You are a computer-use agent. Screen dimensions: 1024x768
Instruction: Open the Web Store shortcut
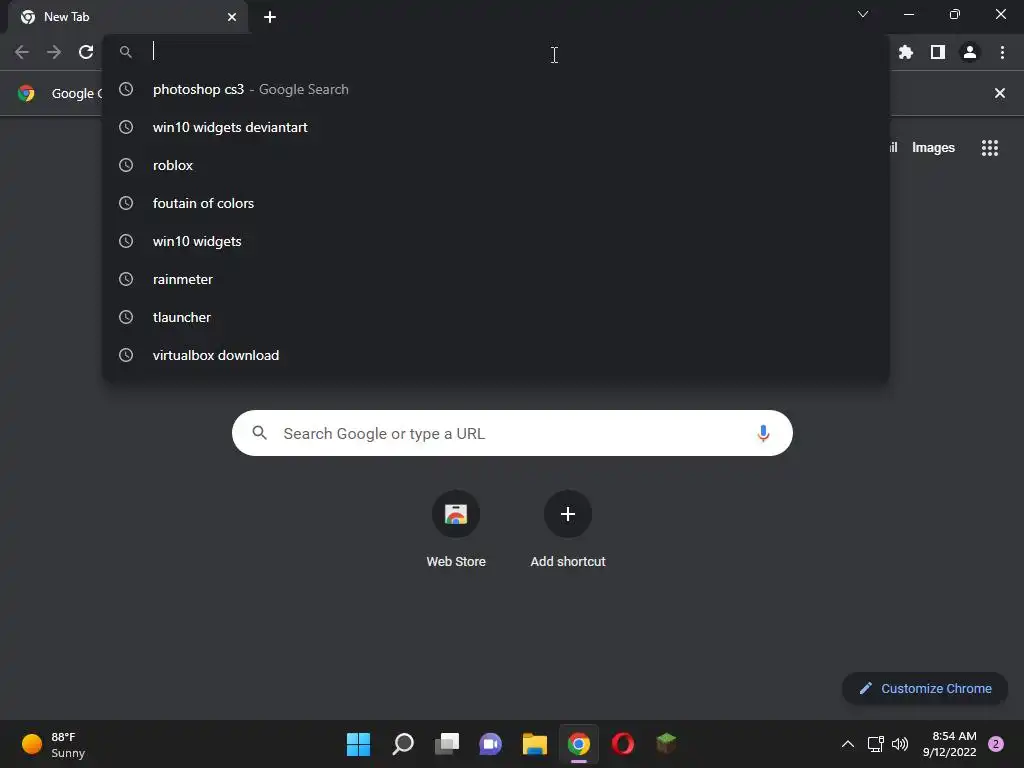(456, 529)
